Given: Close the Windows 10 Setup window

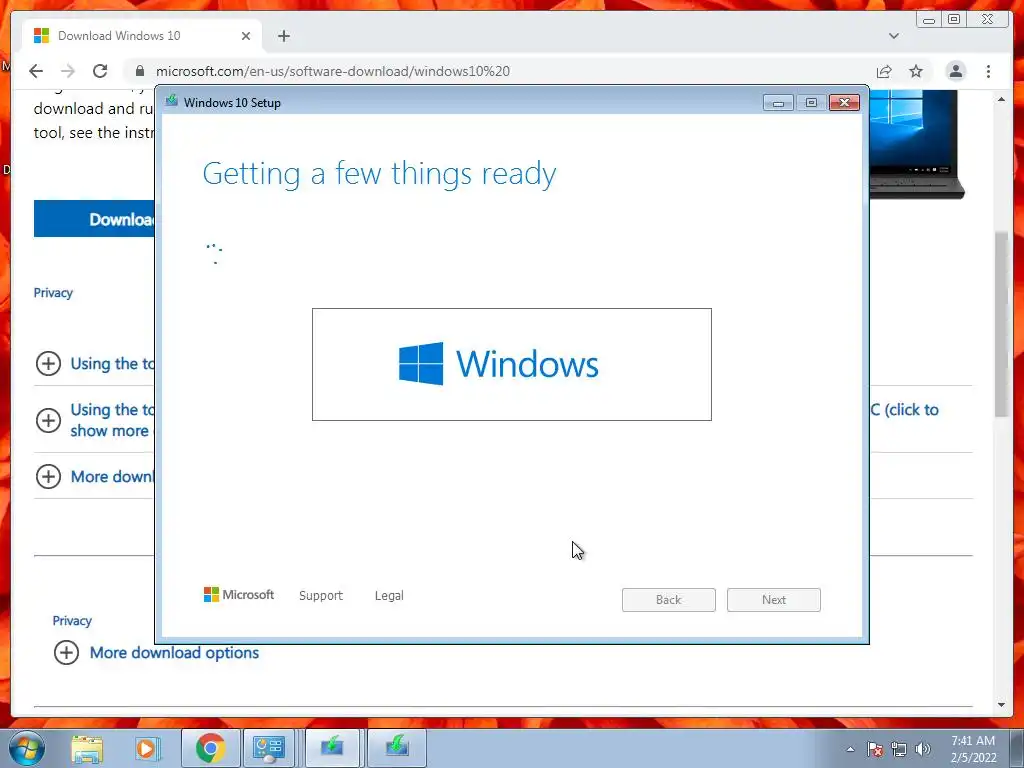Looking at the screenshot, I should coord(844,103).
